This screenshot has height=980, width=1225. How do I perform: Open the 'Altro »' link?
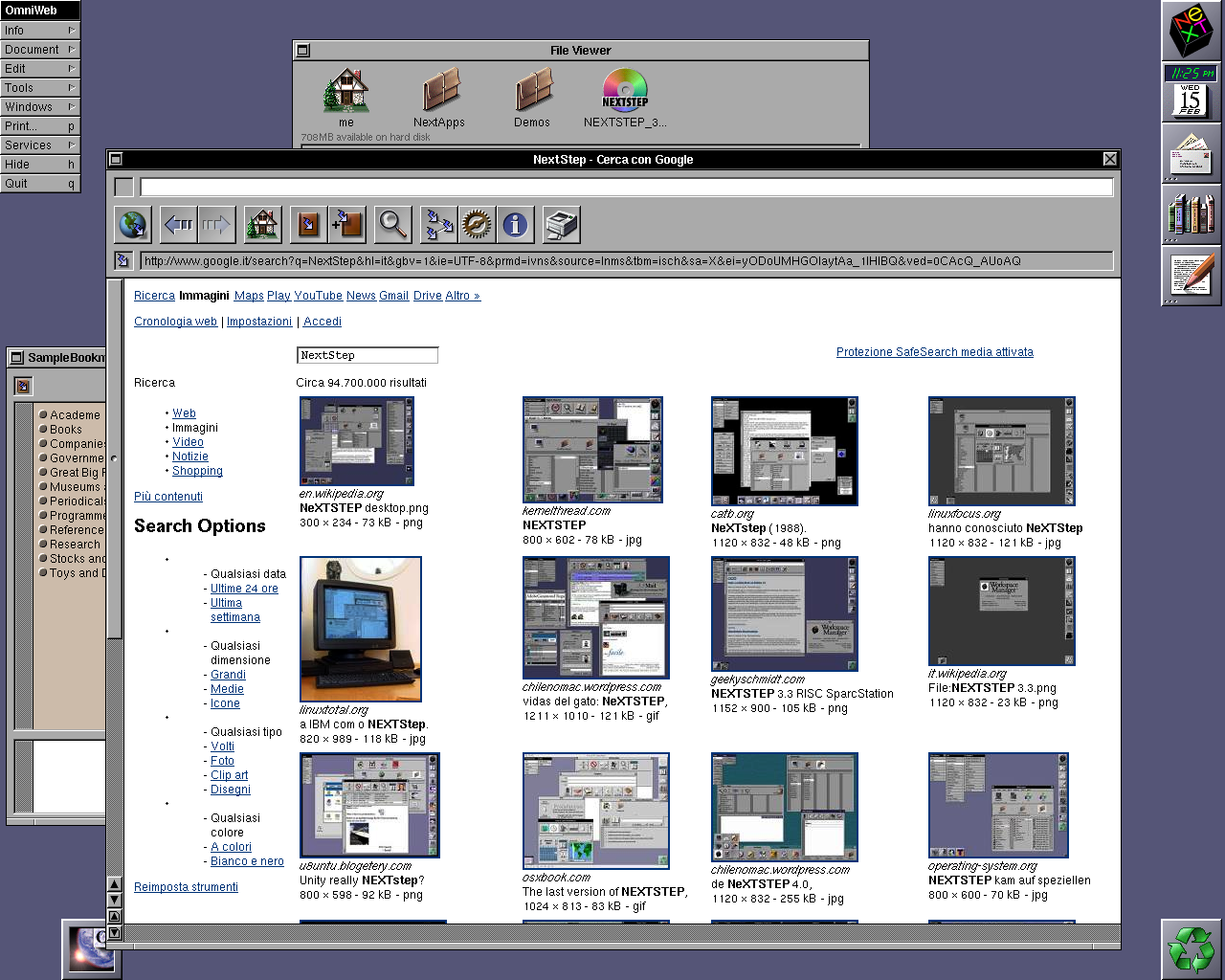(462, 296)
